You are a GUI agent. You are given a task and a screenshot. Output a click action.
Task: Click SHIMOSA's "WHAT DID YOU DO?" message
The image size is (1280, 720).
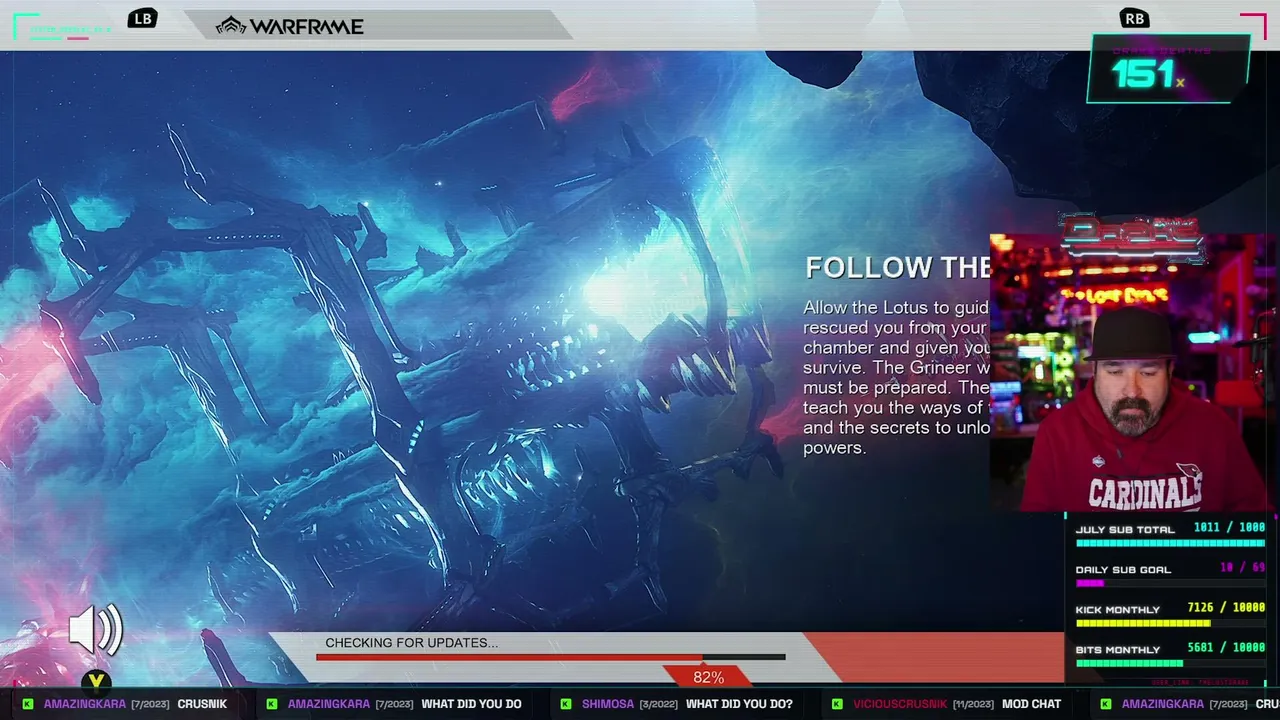[x=739, y=704]
